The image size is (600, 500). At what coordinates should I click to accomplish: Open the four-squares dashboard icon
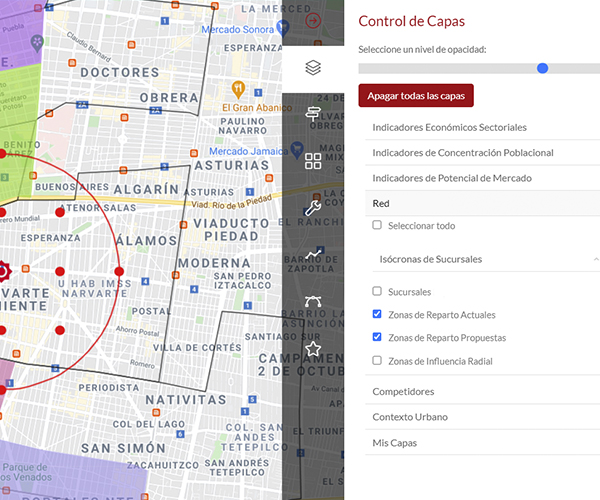tap(313, 161)
